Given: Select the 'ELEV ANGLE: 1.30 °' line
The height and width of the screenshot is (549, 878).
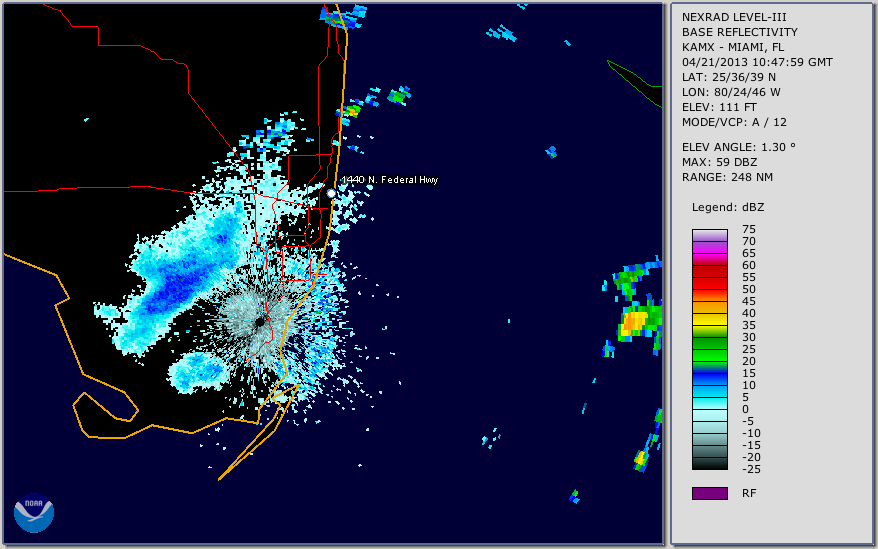Looking at the screenshot, I should coord(739,147).
